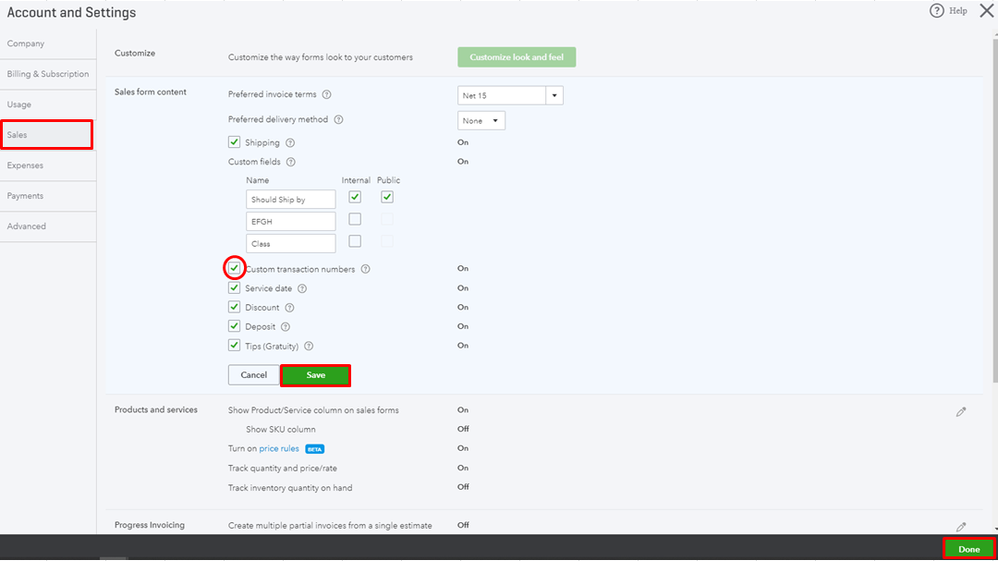Click help icon next to Custom transaction numbers
The image size is (998, 561).
[365, 269]
